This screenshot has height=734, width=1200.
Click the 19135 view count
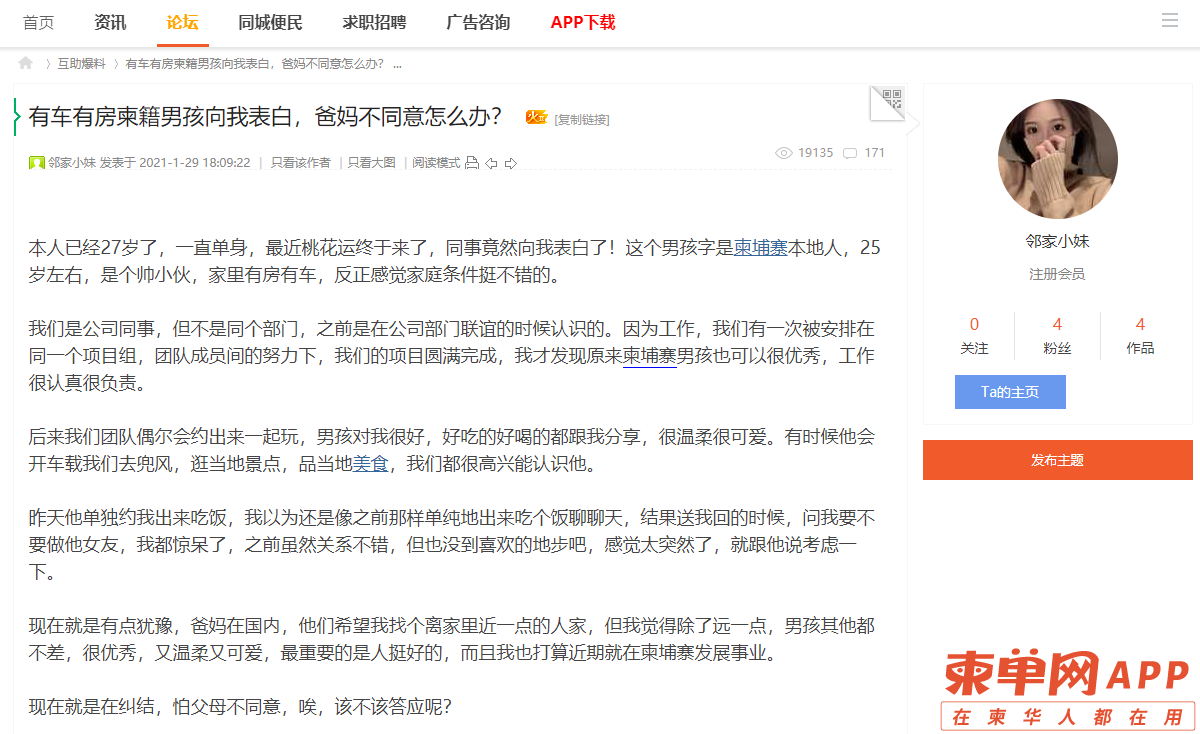815,153
